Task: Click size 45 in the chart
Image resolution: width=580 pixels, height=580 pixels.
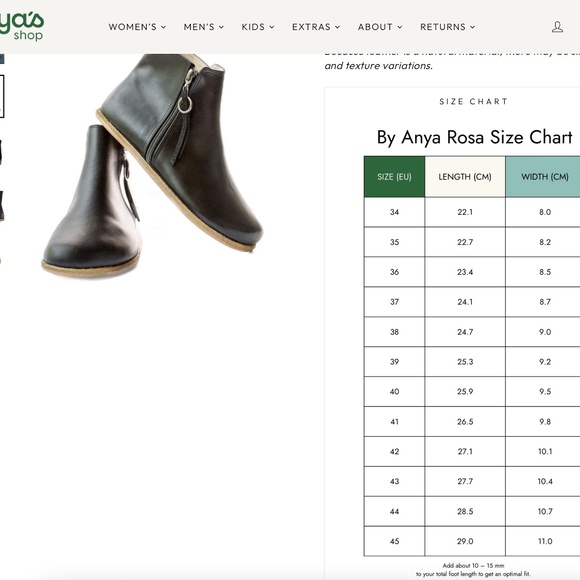Action: [394, 541]
